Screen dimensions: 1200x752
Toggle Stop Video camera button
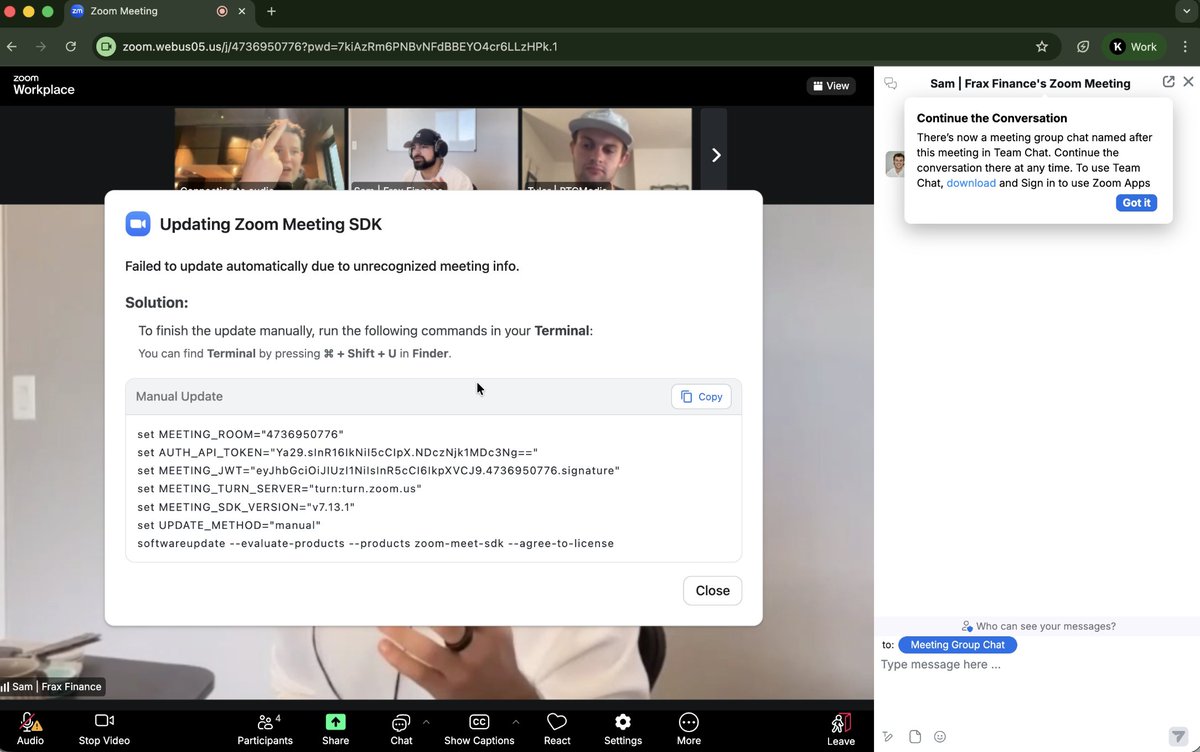(x=104, y=721)
